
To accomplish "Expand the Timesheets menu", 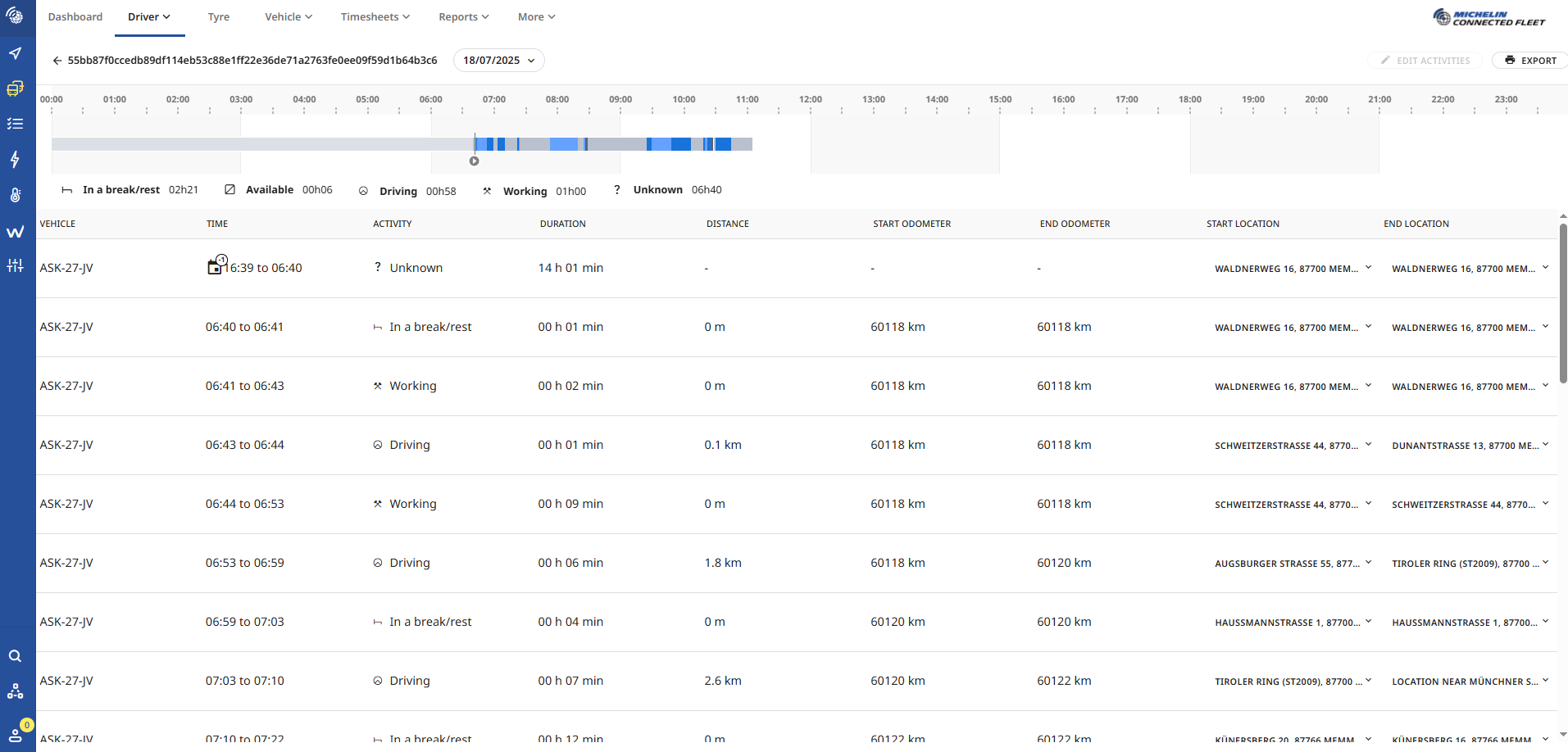I will [x=375, y=17].
